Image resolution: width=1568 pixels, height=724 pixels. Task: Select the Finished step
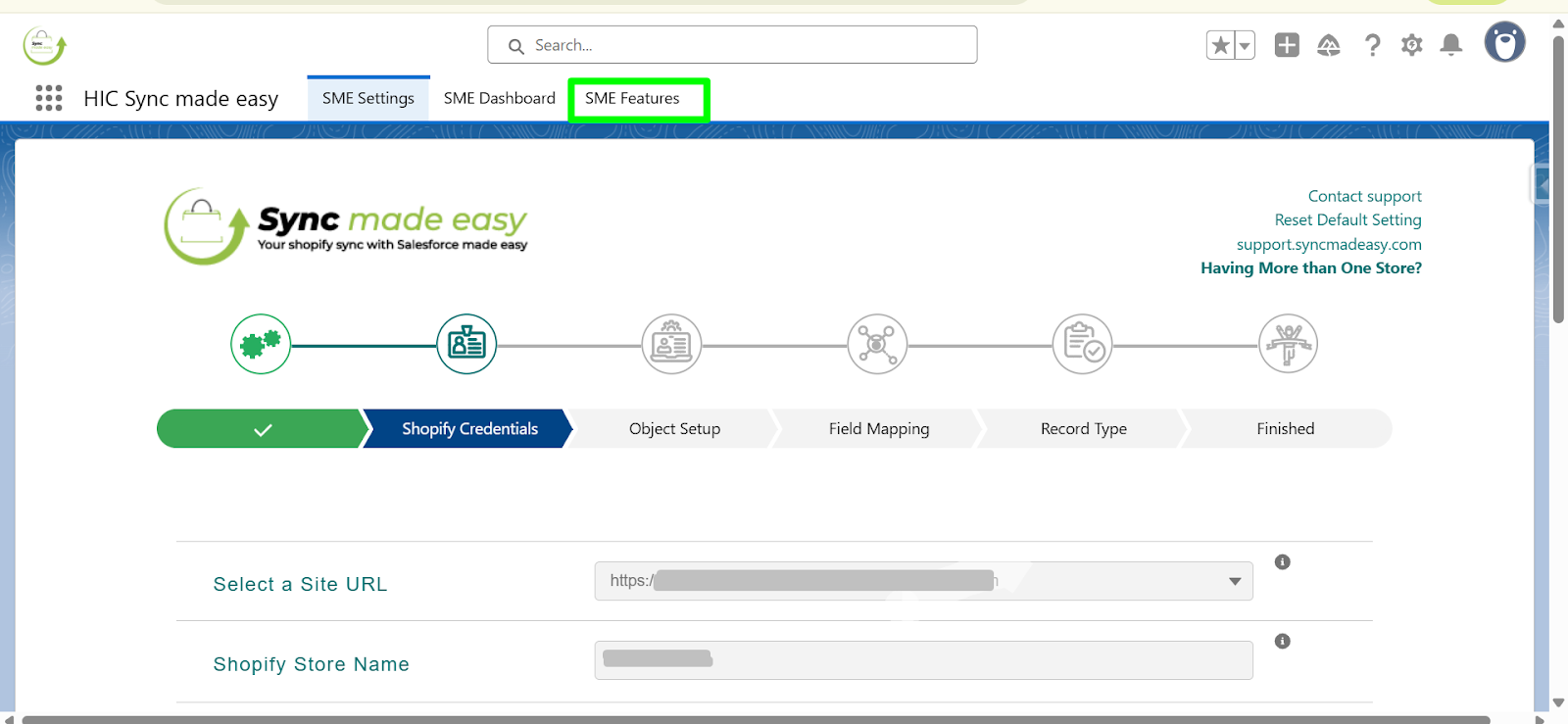click(1286, 429)
